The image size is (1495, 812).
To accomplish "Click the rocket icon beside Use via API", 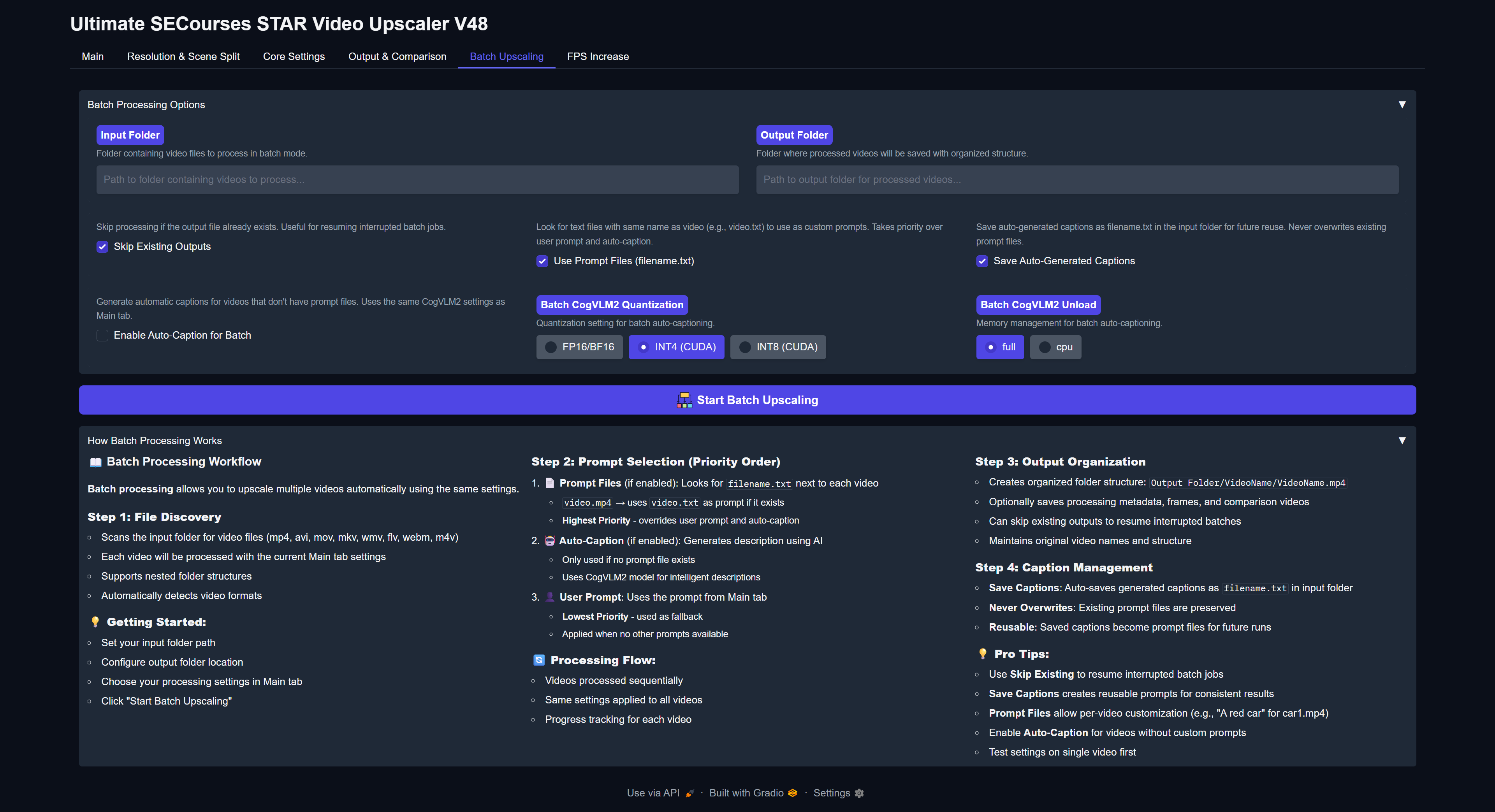I will (x=689, y=793).
